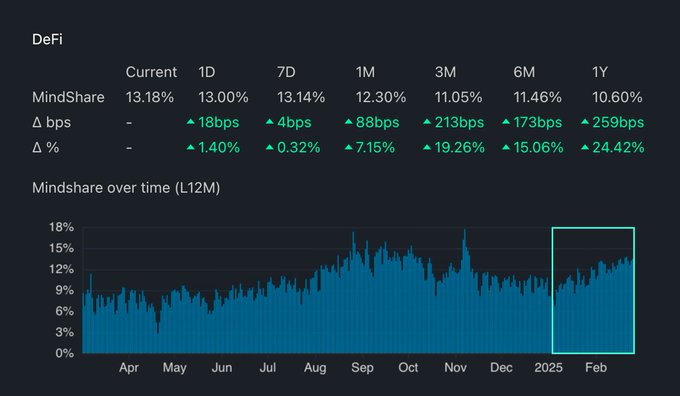Click the 15.06% change value

point(539,147)
